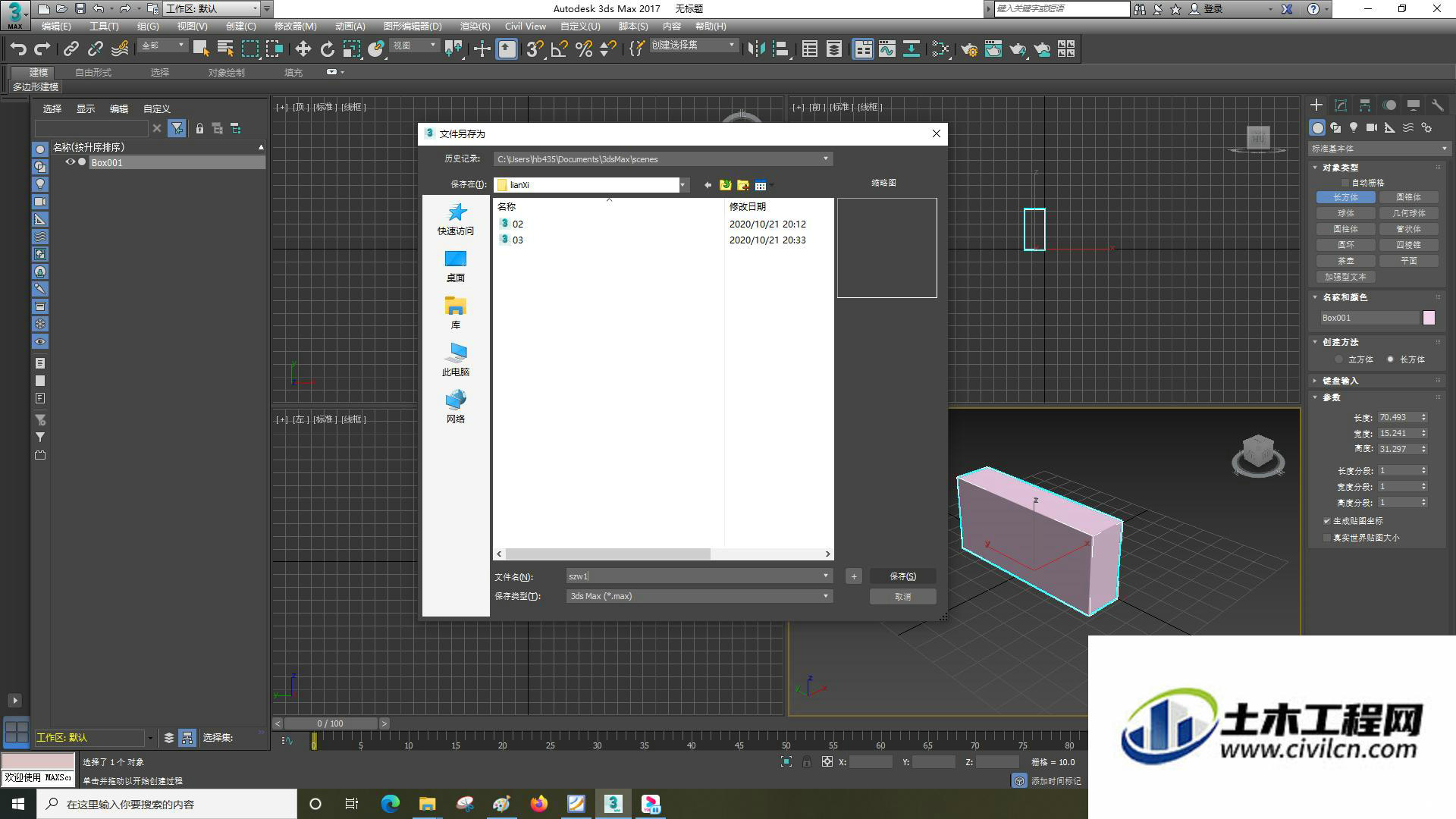
Task: Select the Cameras category icon in Create panel
Action: (x=1372, y=127)
